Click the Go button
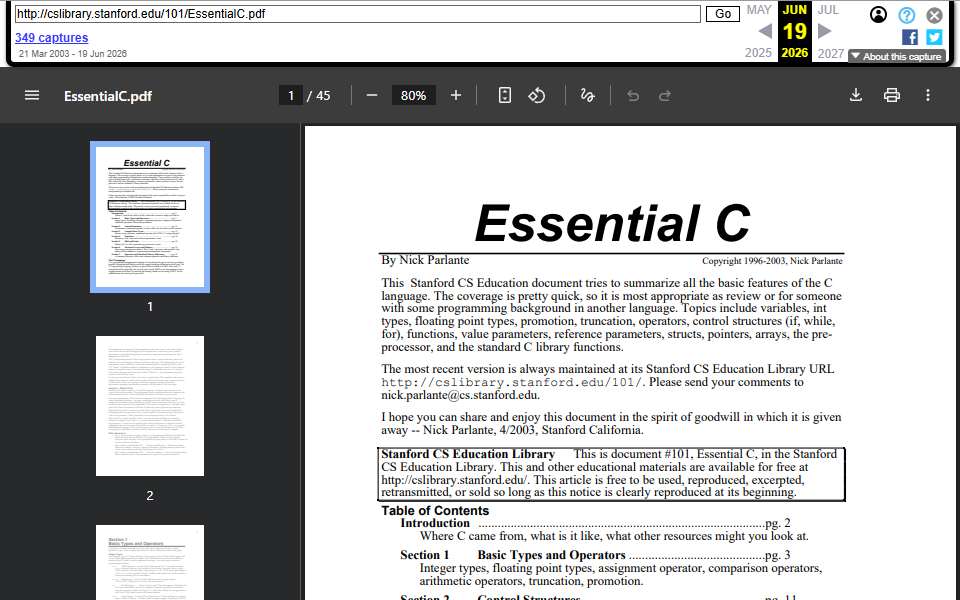 pos(722,14)
